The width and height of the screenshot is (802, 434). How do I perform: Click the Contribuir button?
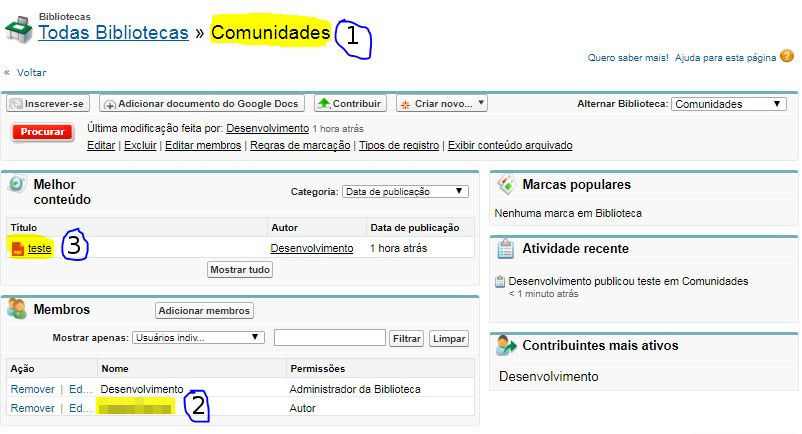tap(350, 104)
